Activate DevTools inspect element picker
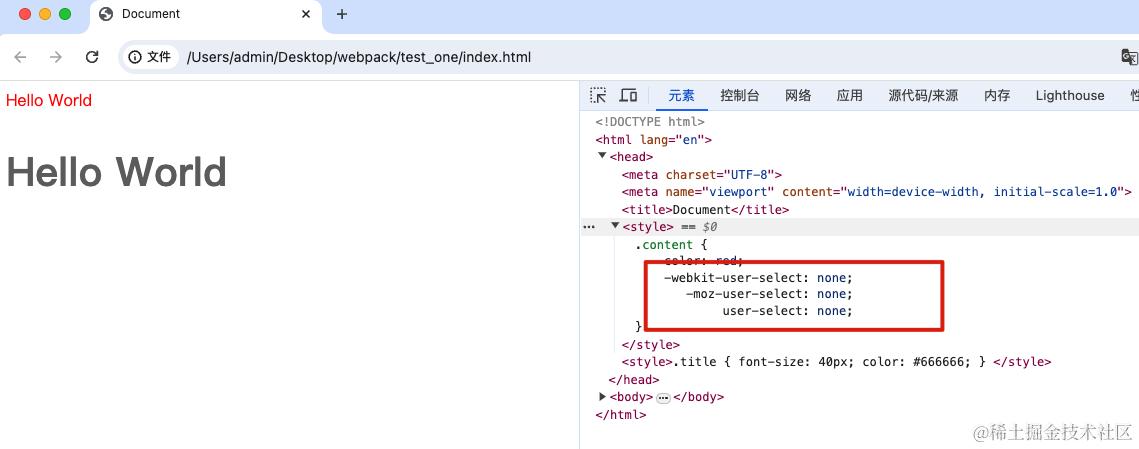Image resolution: width=1139 pixels, height=449 pixels. click(x=598, y=95)
